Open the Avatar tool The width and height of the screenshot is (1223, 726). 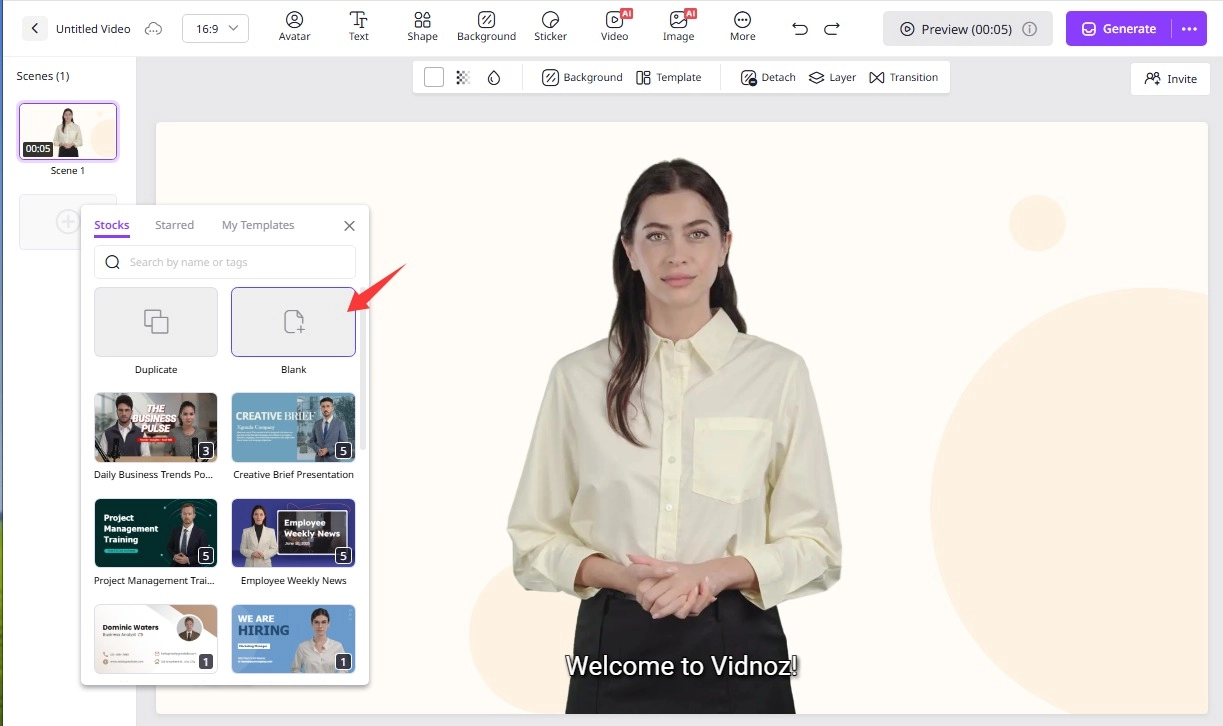(294, 27)
